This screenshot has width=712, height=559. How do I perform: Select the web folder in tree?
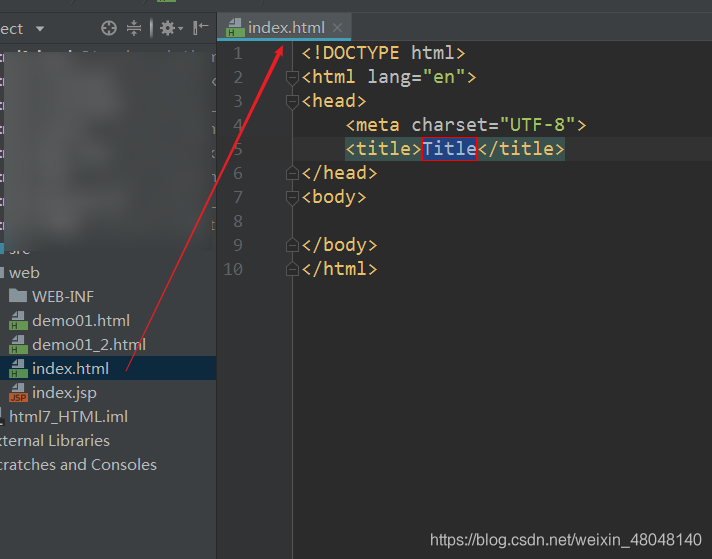(x=24, y=273)
